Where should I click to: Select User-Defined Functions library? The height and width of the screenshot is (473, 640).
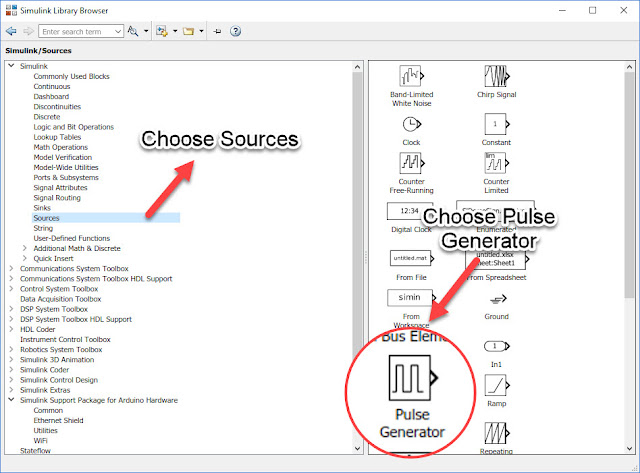point(71,238)
